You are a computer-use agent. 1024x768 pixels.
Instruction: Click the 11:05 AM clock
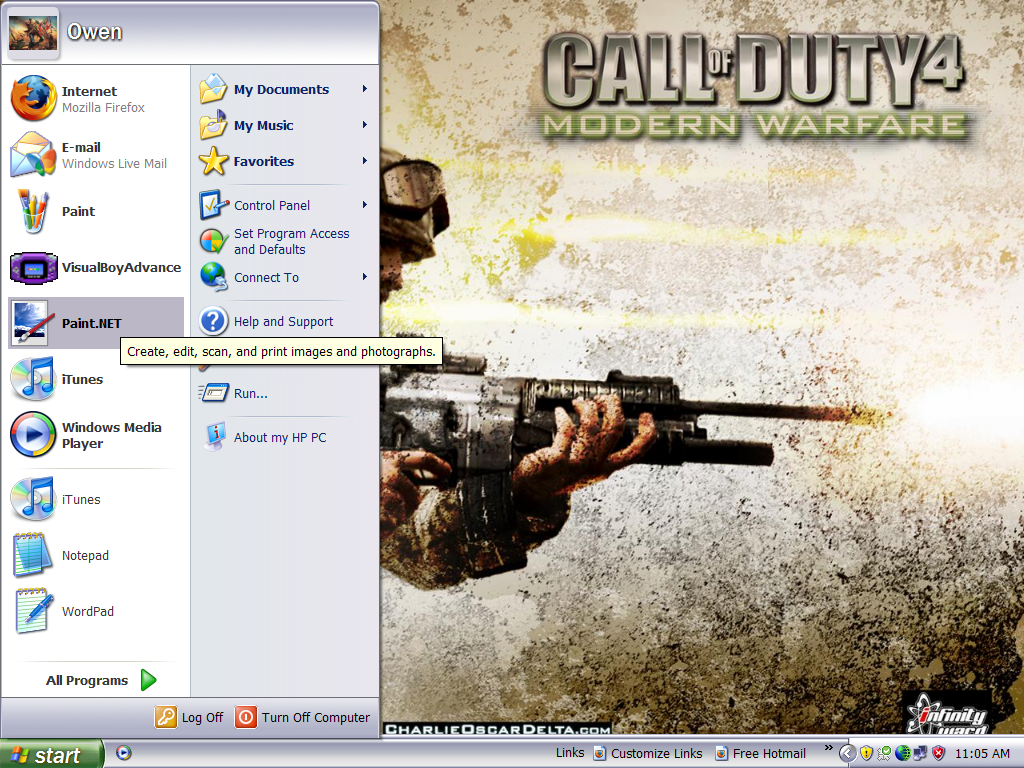(982, 753)
